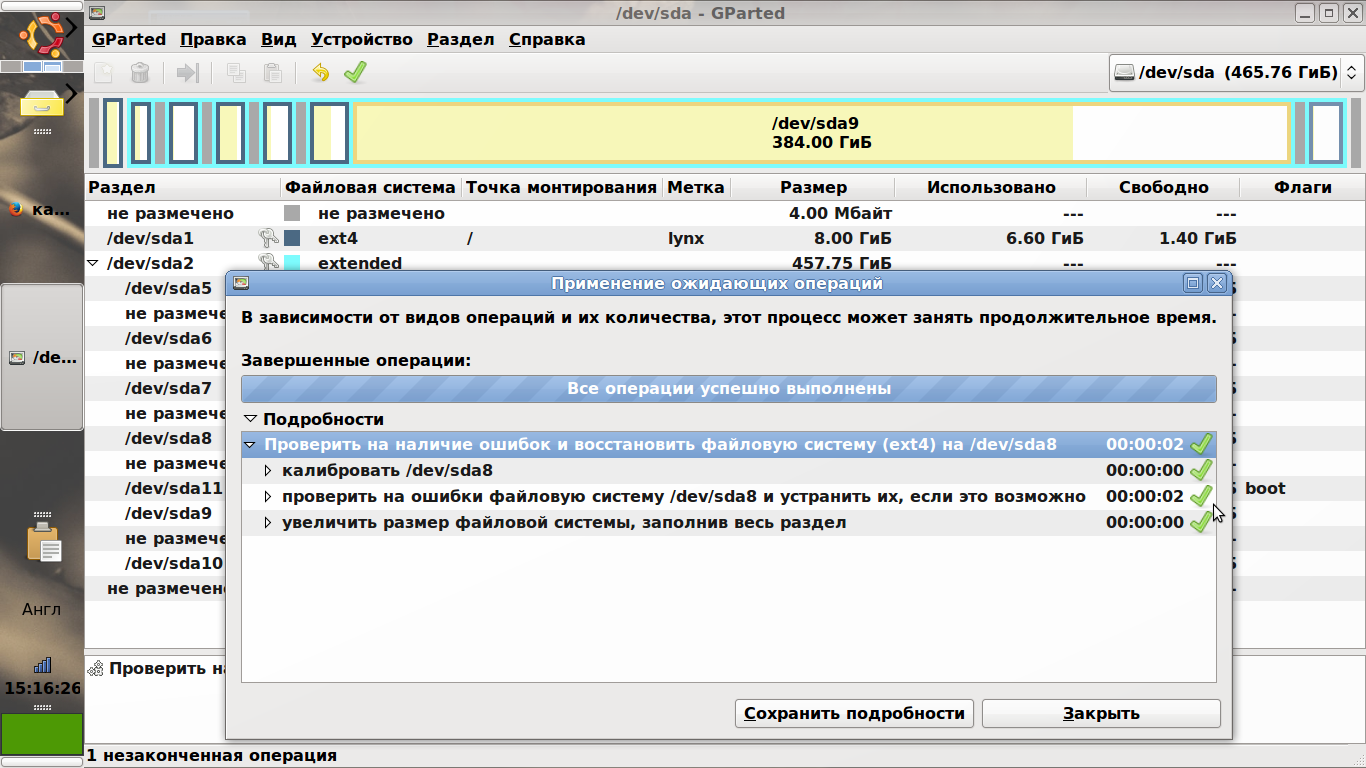Click the Англ keyboard layout indicator

(x=42, y=609)
